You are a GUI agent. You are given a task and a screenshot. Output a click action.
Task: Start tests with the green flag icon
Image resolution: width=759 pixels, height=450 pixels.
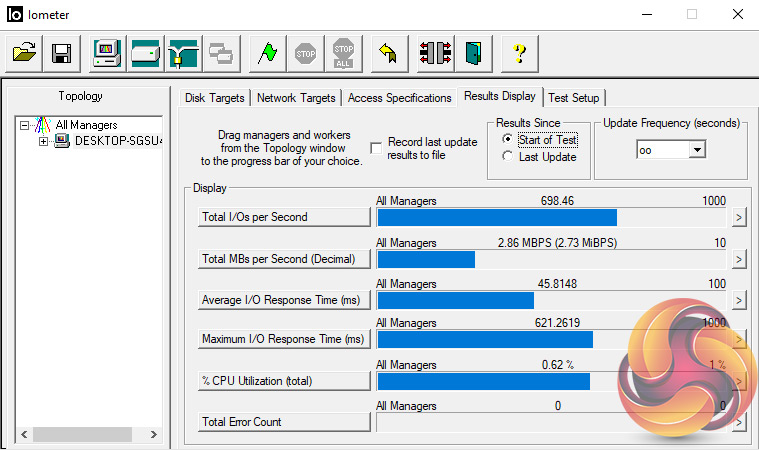point(264,53)
